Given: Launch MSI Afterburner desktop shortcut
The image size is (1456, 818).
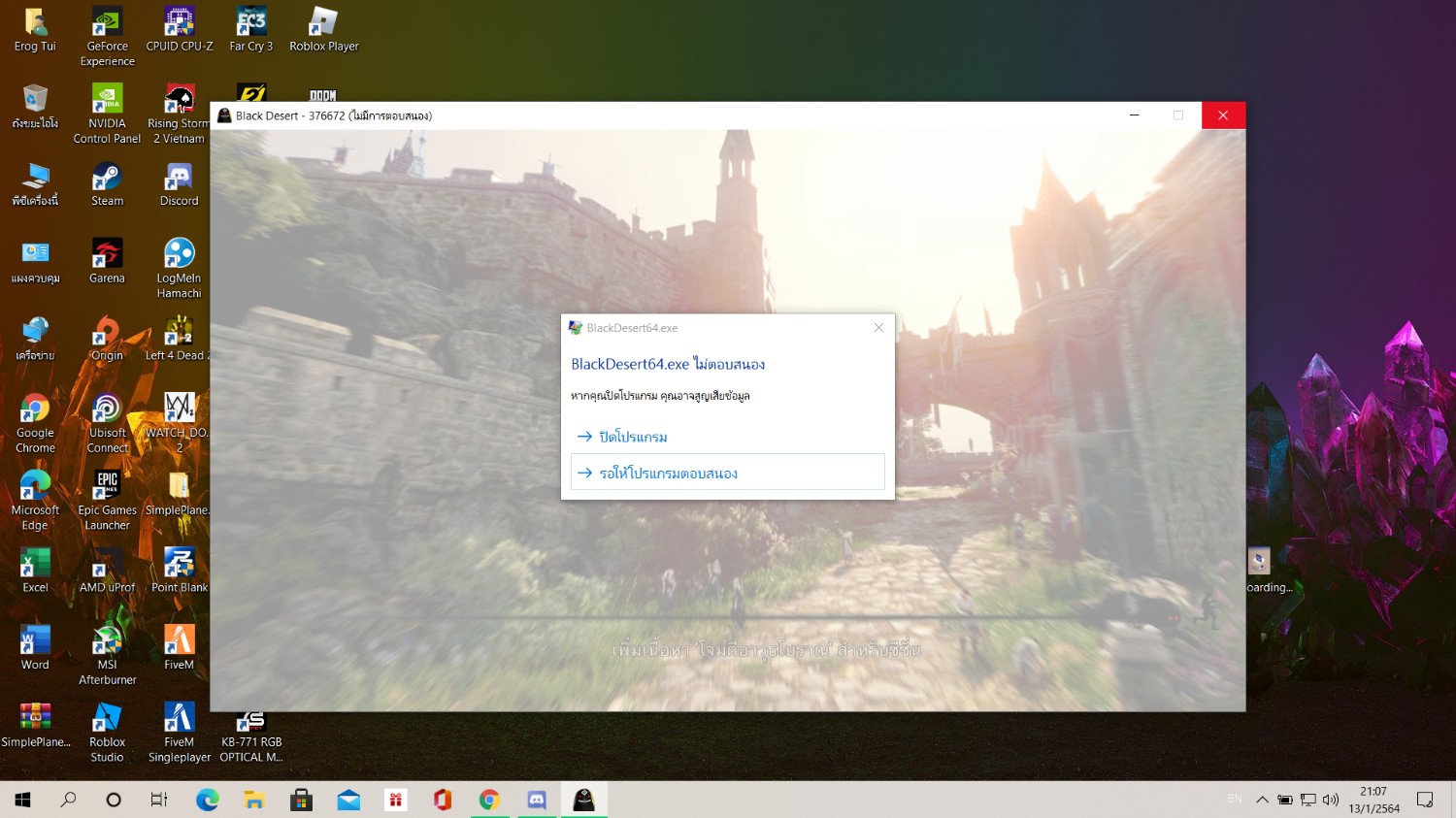Looking at the screenshot, I should pyautogui.click(x=107, y=655).
